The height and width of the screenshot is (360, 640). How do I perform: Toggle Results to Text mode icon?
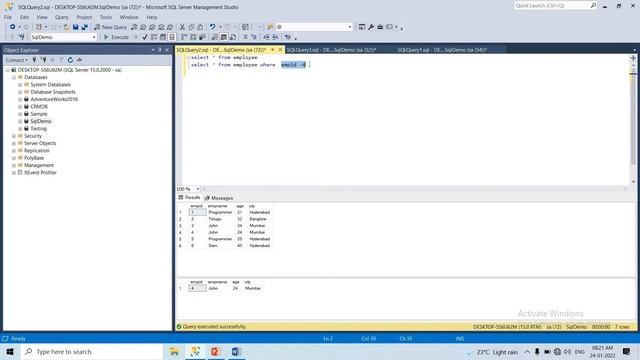(x=215, y=37)
